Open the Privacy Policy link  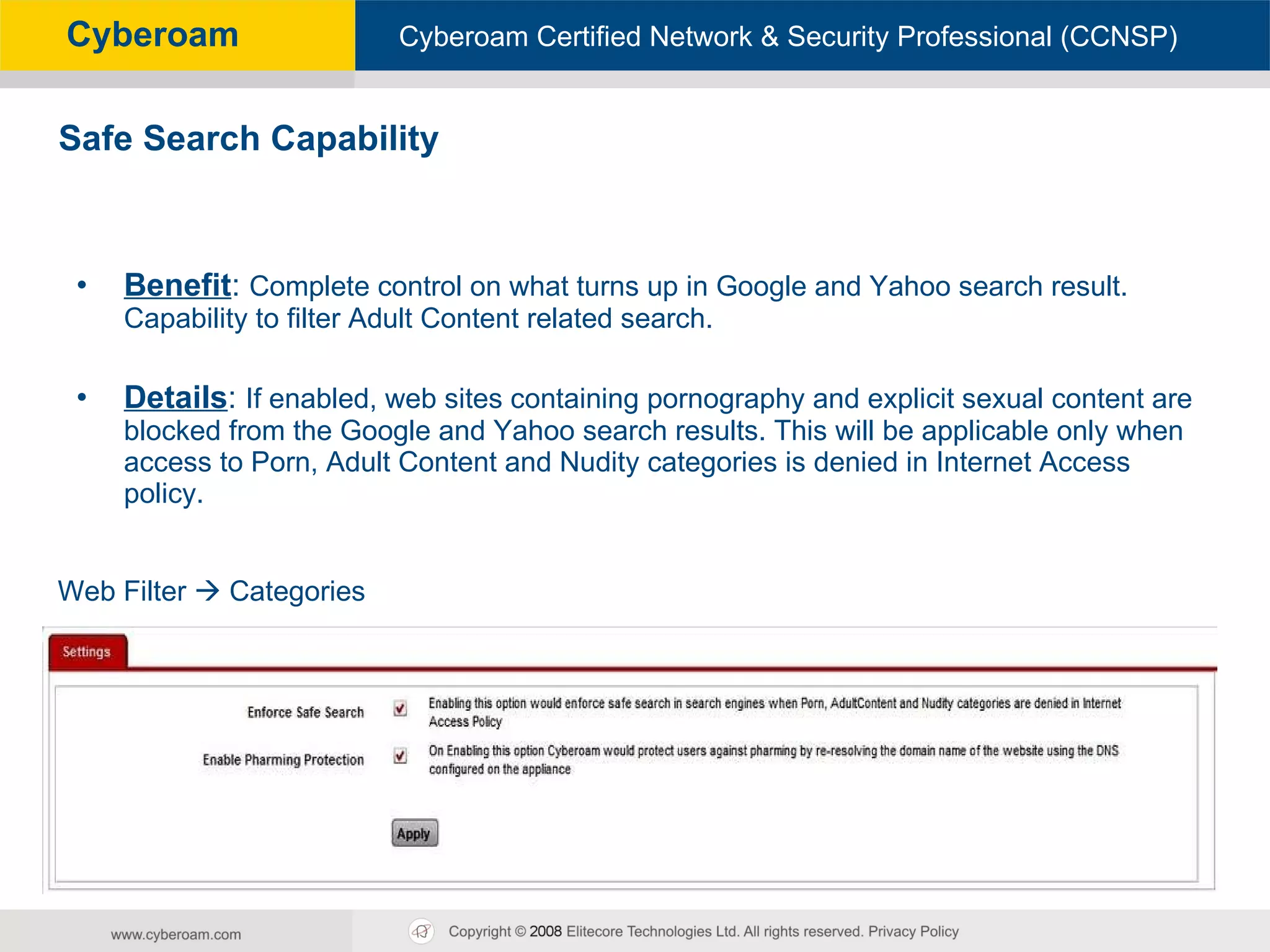click(913, 932)
